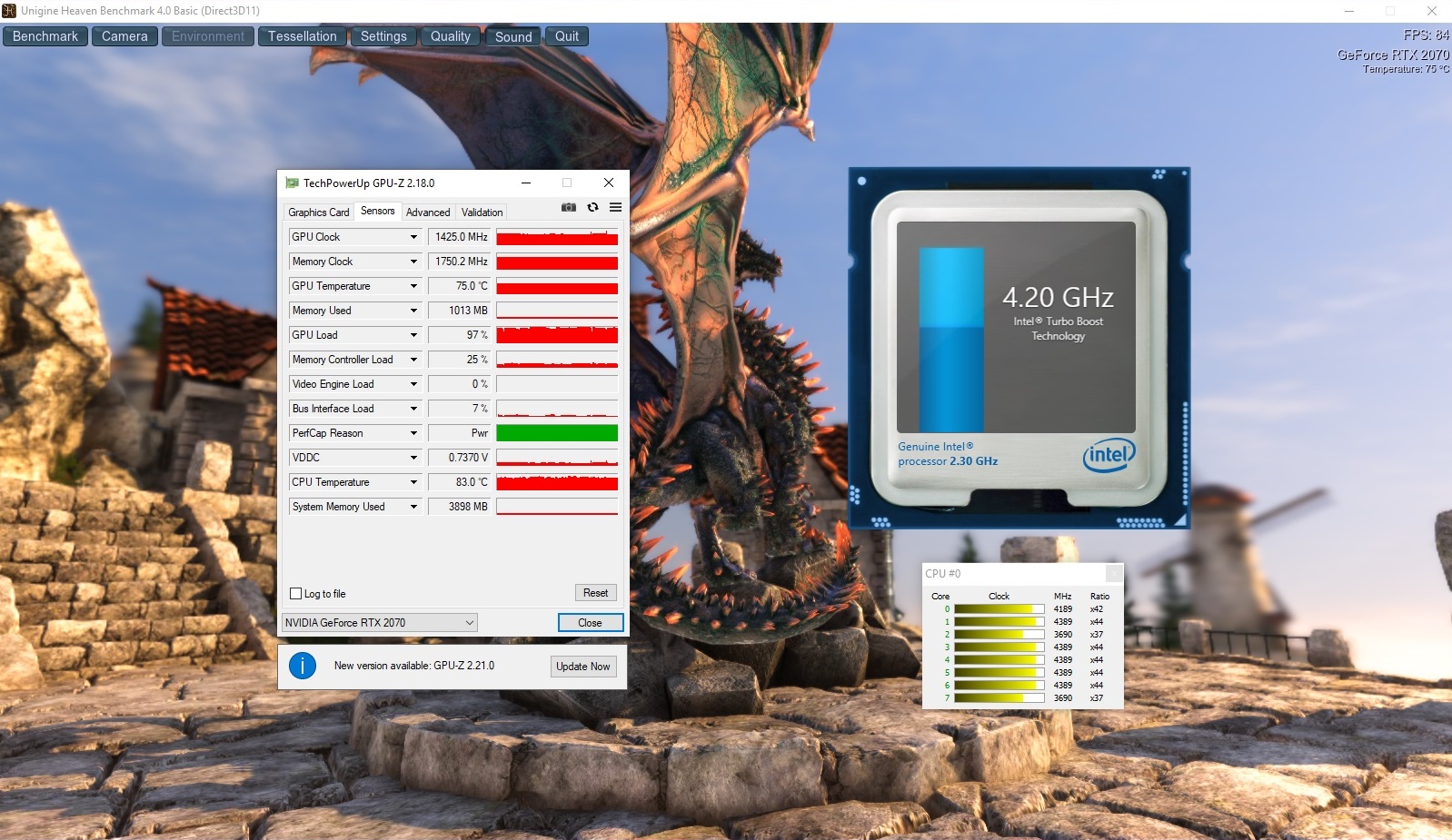Screen dimensions: 1452x840
Task: Open the GPU-Z hamburger menu
Action: click(x=615, y=207)
